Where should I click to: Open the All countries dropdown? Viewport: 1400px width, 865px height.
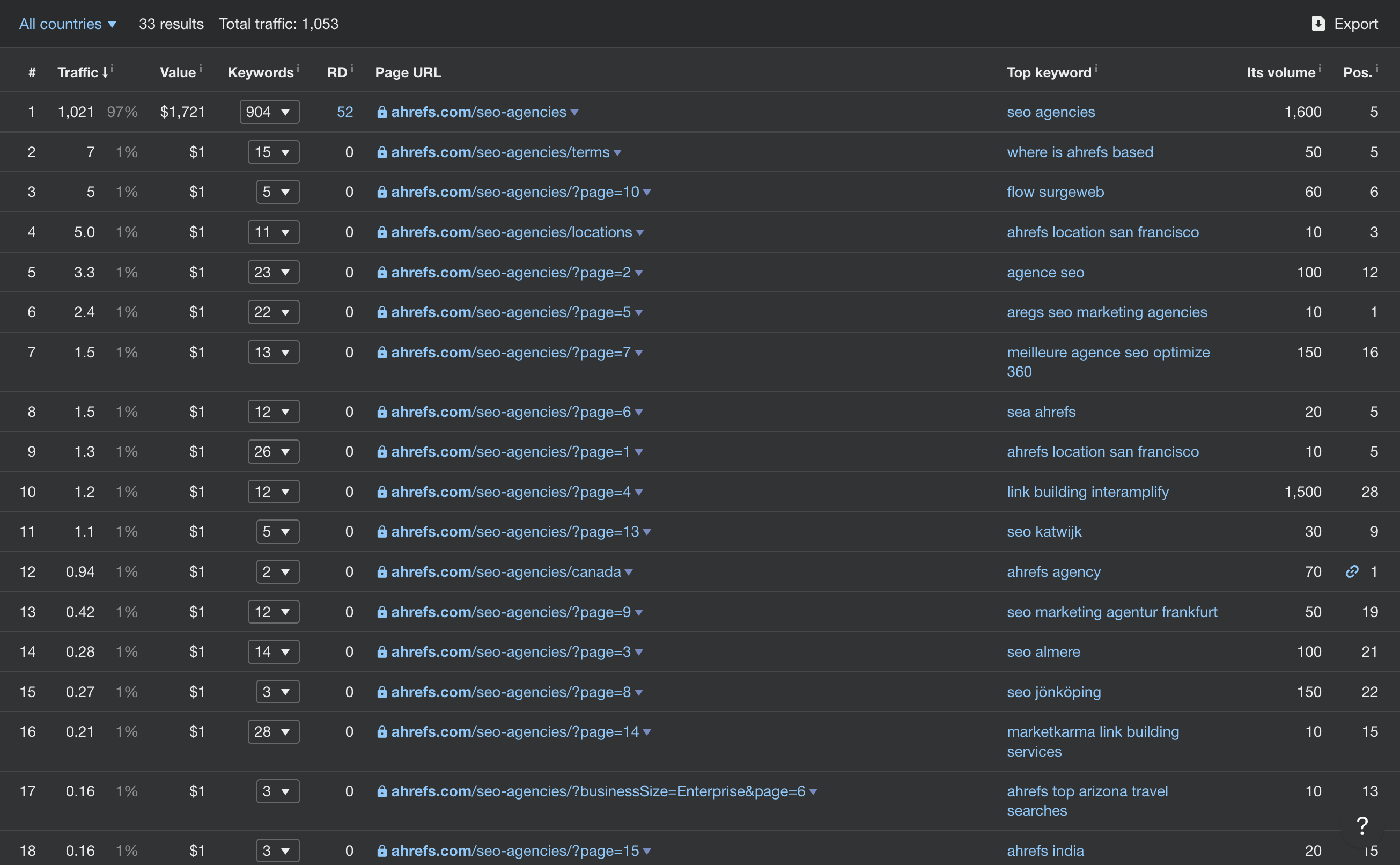(68, 24)
